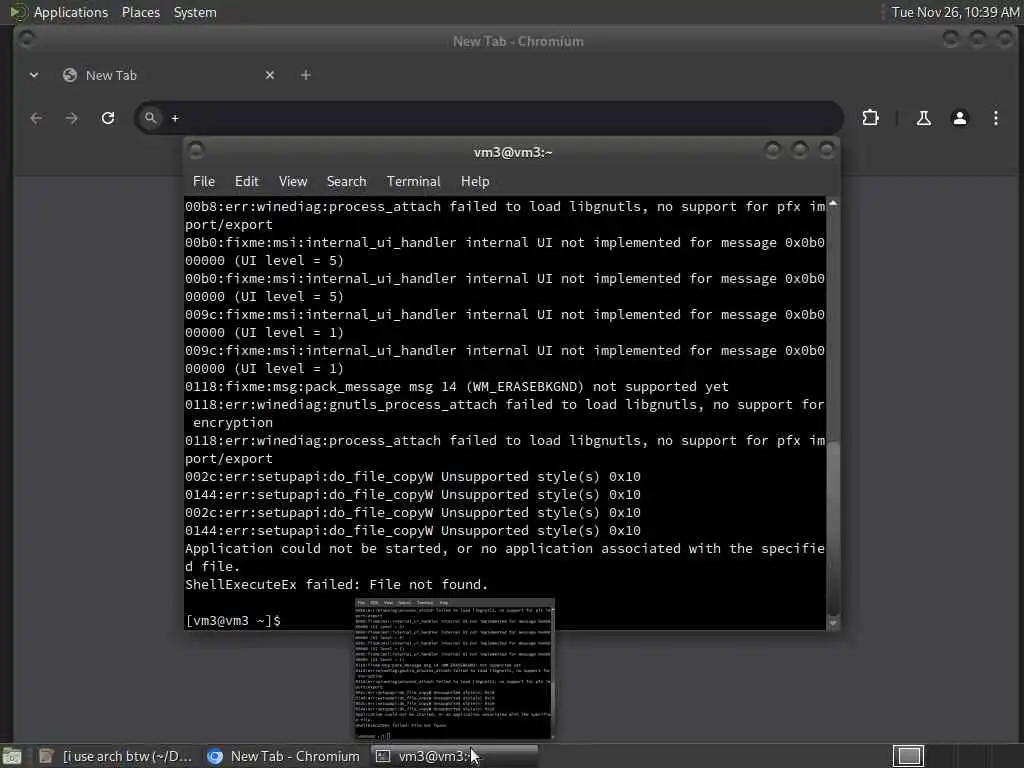Open the Applications menu in top panel
Viewport: 1024px width, 768px height.
71,12
